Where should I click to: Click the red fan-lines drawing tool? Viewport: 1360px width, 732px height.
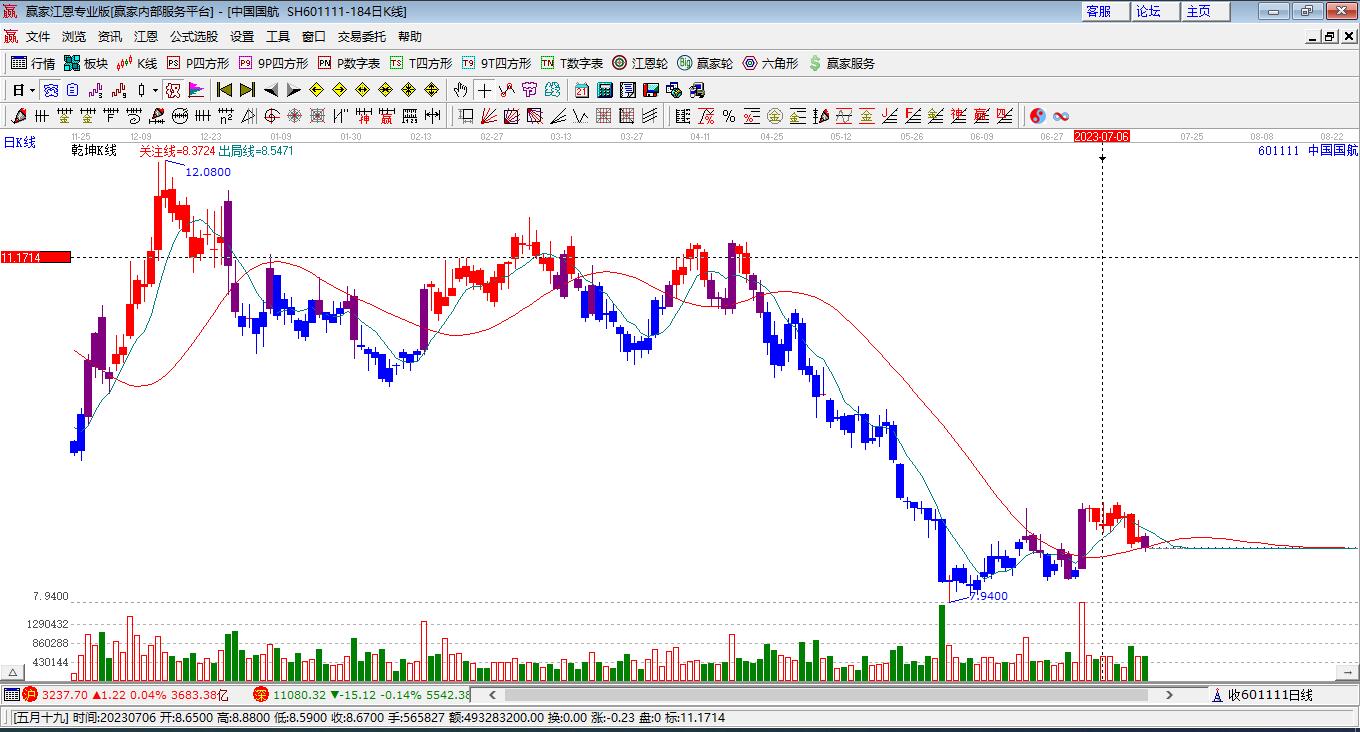[x=489, y=116]
